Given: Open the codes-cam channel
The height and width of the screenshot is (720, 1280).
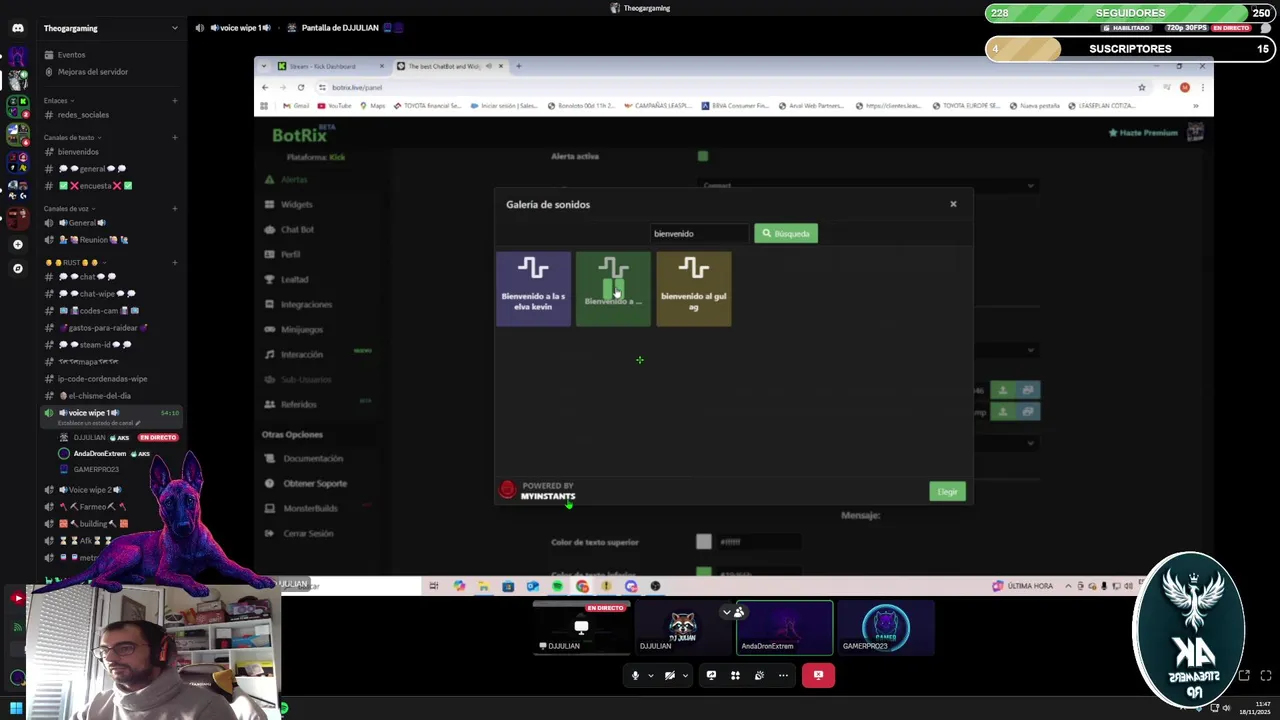Looking at the screenshot, I should (x=99, y=311).
